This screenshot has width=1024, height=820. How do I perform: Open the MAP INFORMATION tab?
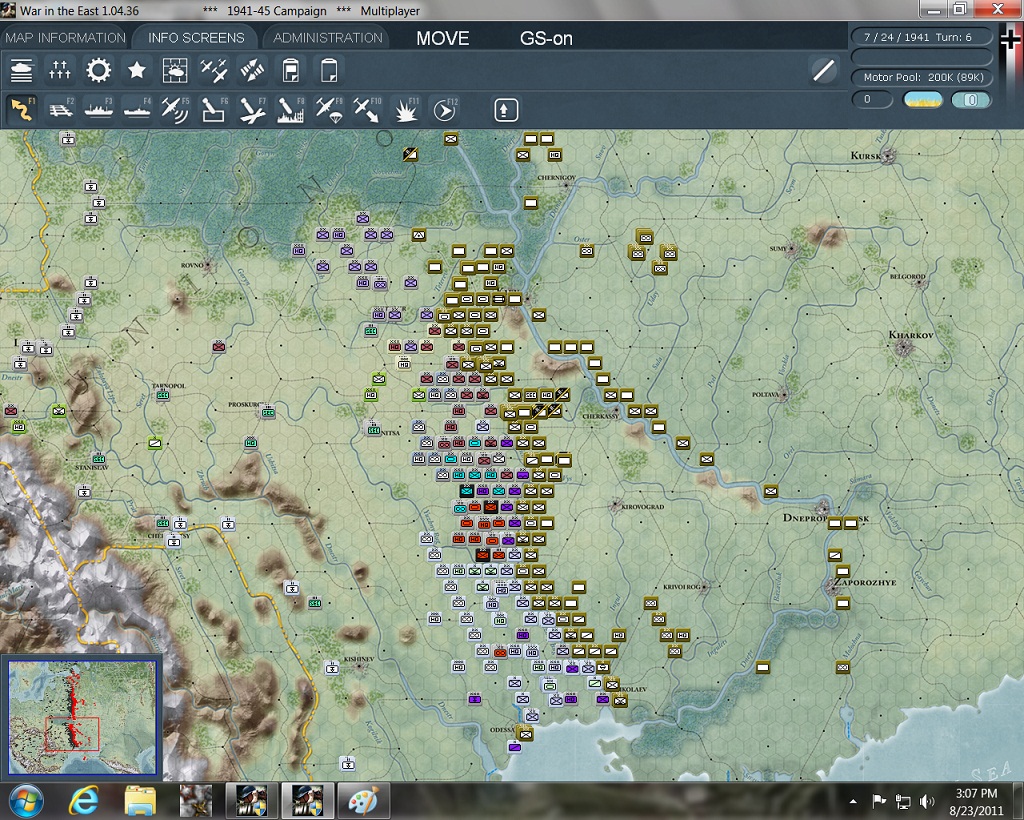tap(65, 38)
